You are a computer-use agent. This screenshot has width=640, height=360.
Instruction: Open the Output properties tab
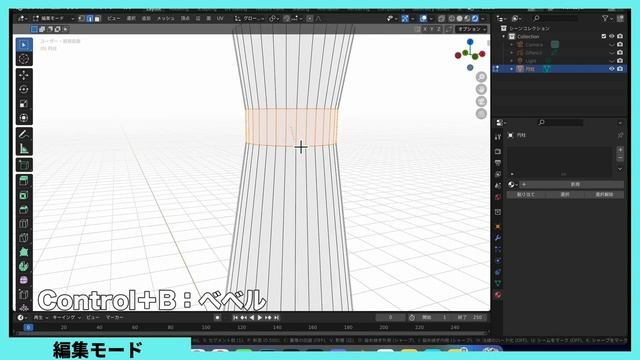(x=498, y=163)
